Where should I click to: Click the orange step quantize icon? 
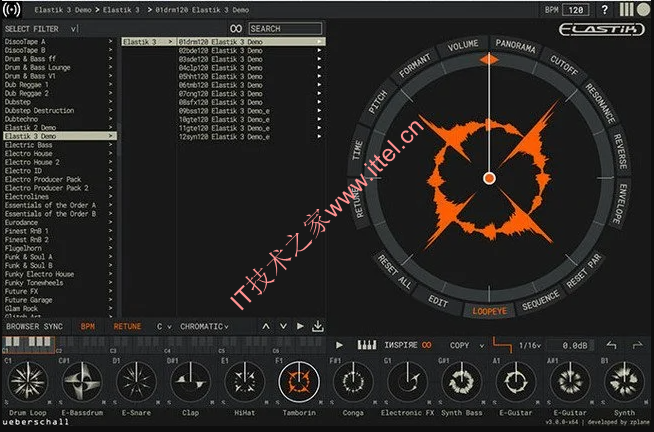pos(502,345)
